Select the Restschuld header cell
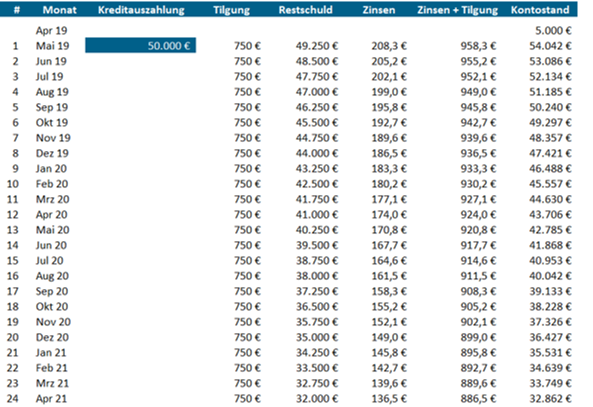The width and height of the screenshot is (593, 407). pos(306,10)
